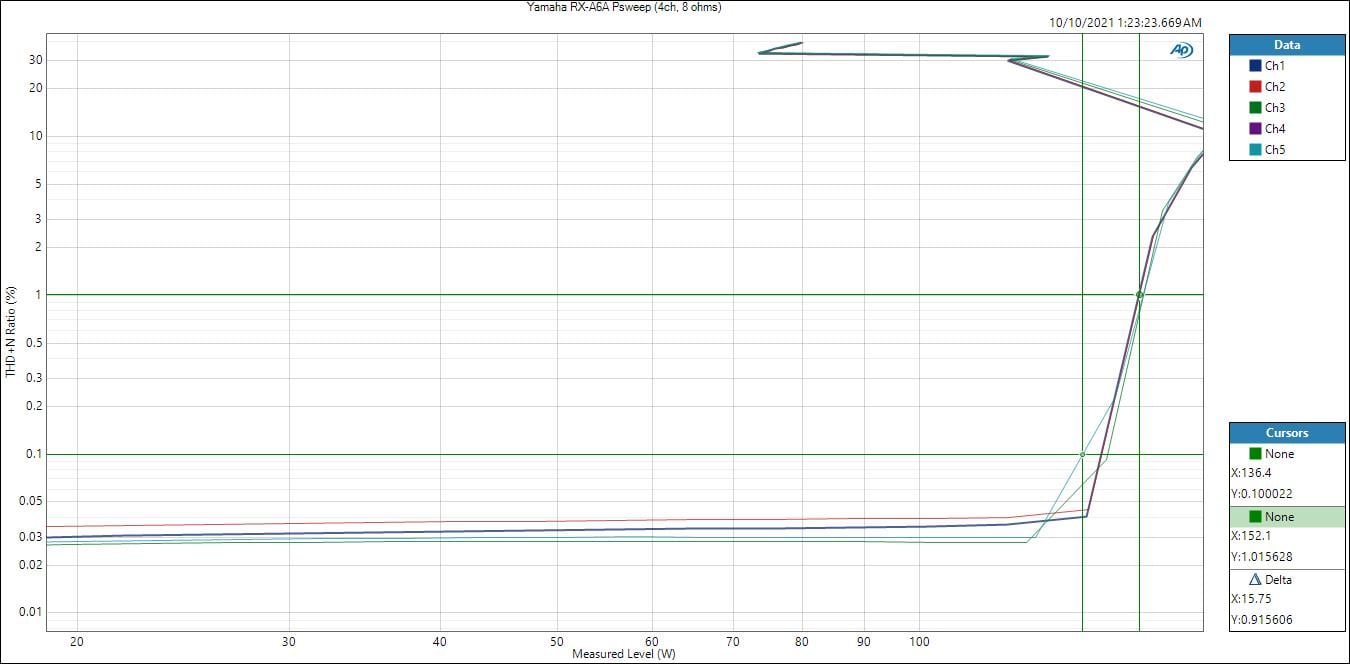Click the cursor marker at 1% THD+N

1139,295
